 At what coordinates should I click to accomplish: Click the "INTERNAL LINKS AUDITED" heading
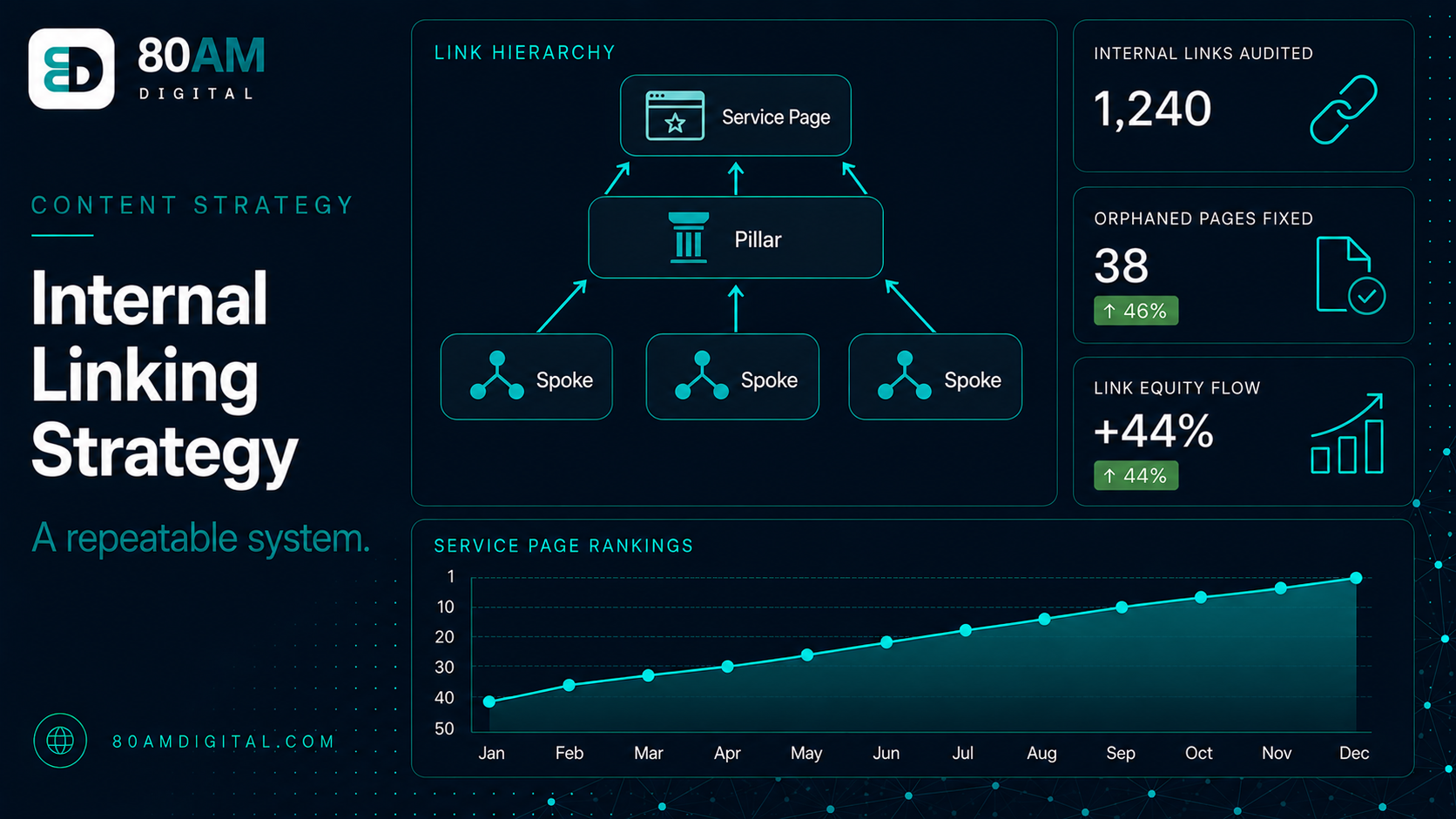(x=1203, y=54)
